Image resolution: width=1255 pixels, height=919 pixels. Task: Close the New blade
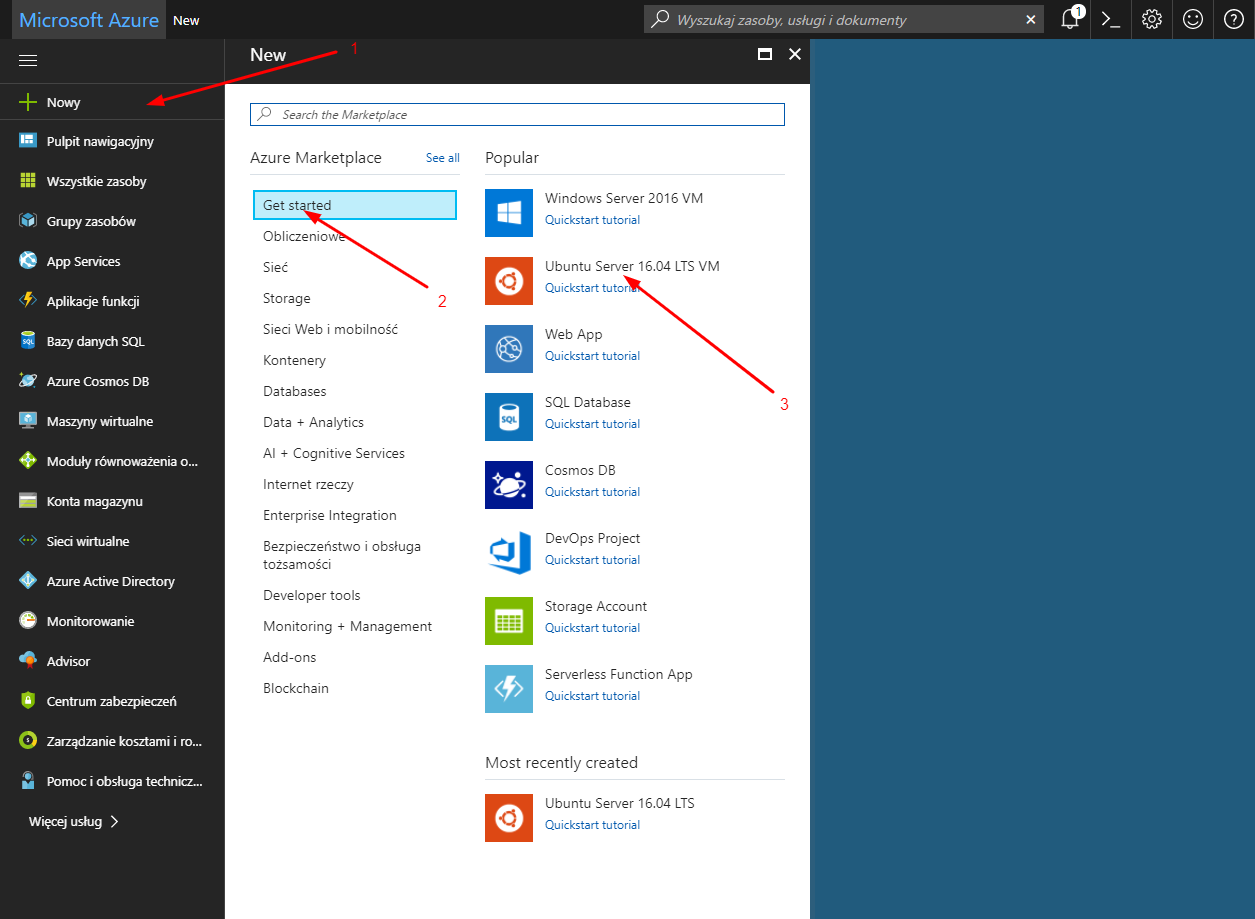click(795, 54)
